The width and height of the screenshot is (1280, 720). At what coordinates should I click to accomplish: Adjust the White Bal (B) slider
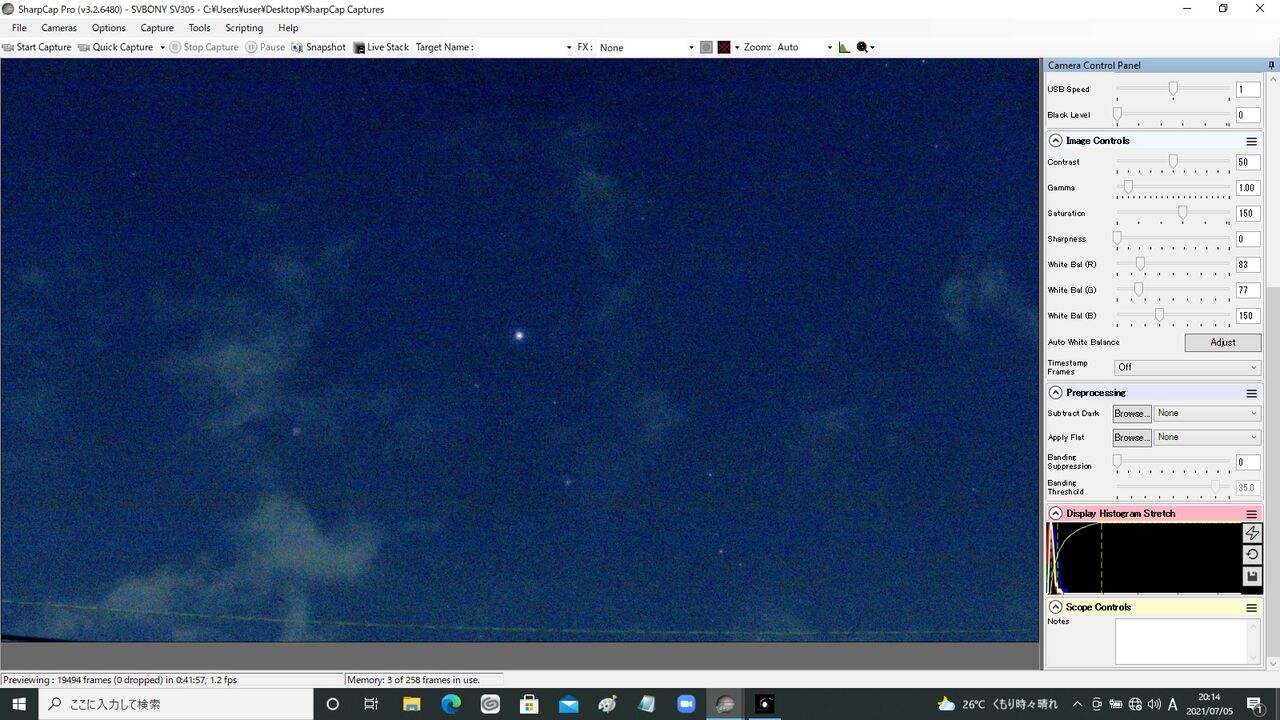pyautogui.click(x=1173, y=315)
